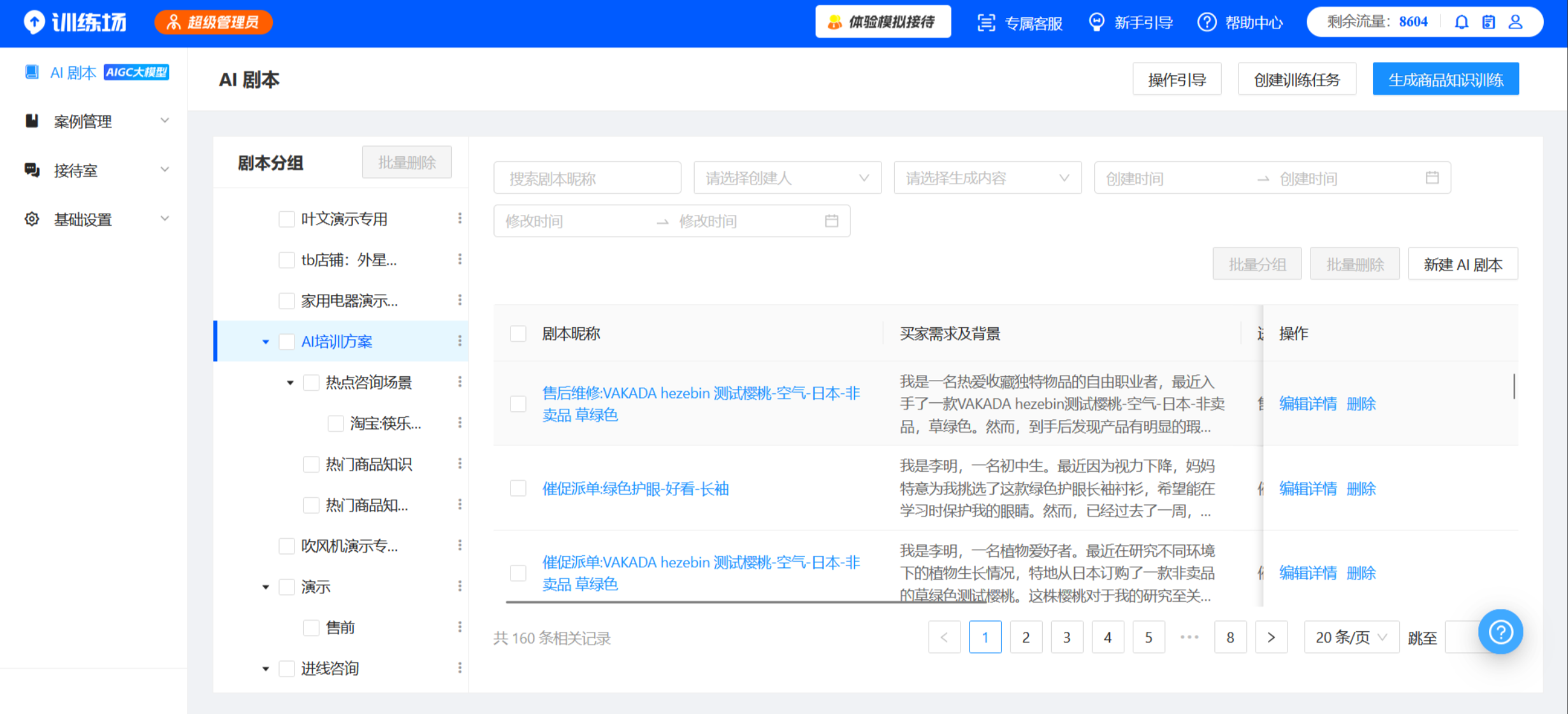
Task: Open more options for 演示 group
Action: 460,586
